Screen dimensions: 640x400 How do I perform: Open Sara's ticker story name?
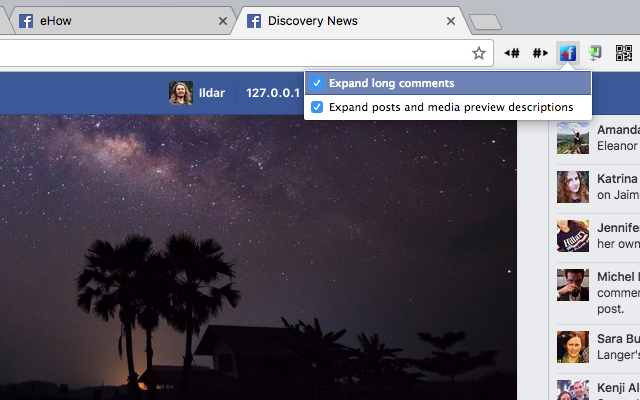tap(618, 339)
